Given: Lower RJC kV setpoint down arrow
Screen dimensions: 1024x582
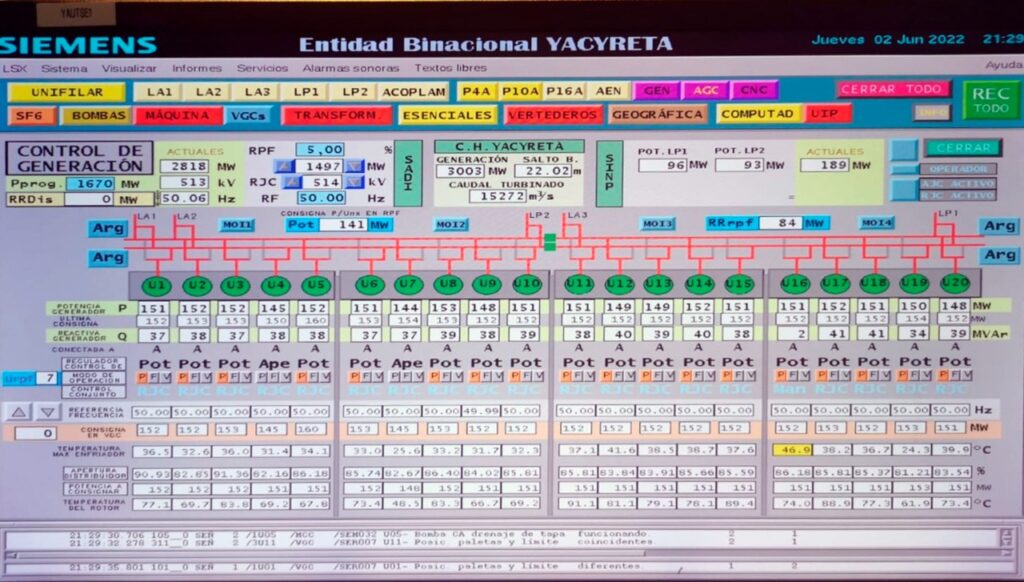Looking at the screenshot, I should tap(353, 182).
